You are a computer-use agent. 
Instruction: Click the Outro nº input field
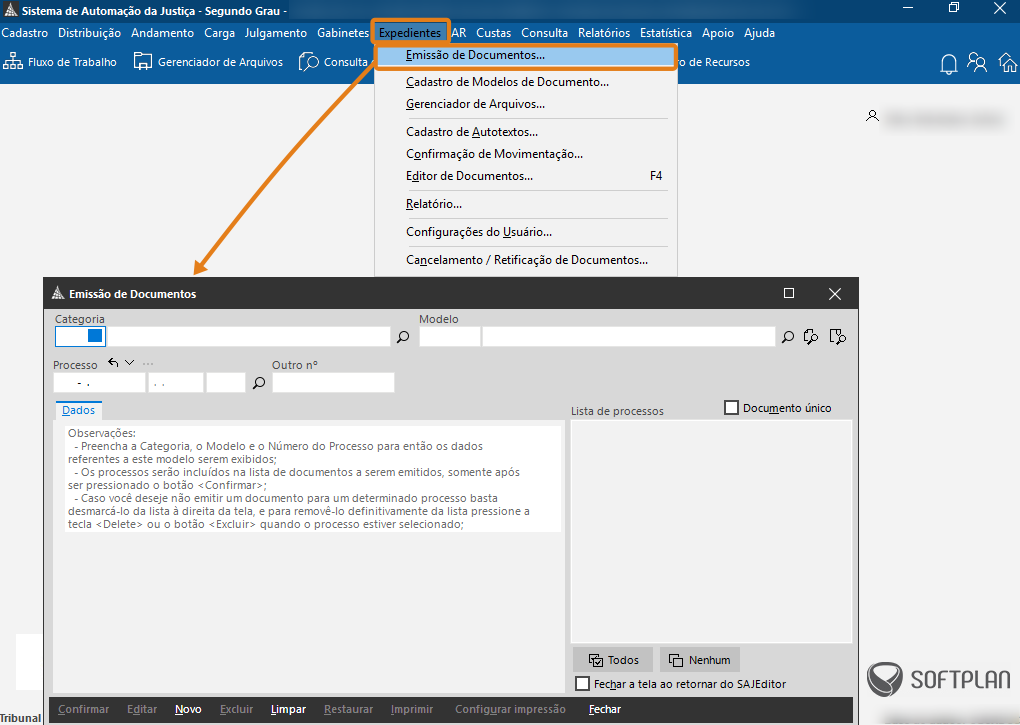[333, 382]
